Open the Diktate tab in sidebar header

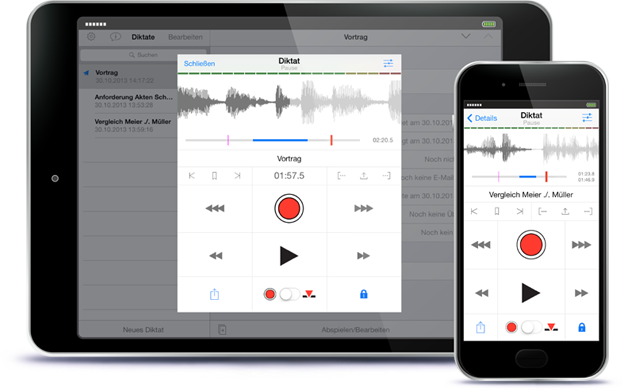[143, 37]
